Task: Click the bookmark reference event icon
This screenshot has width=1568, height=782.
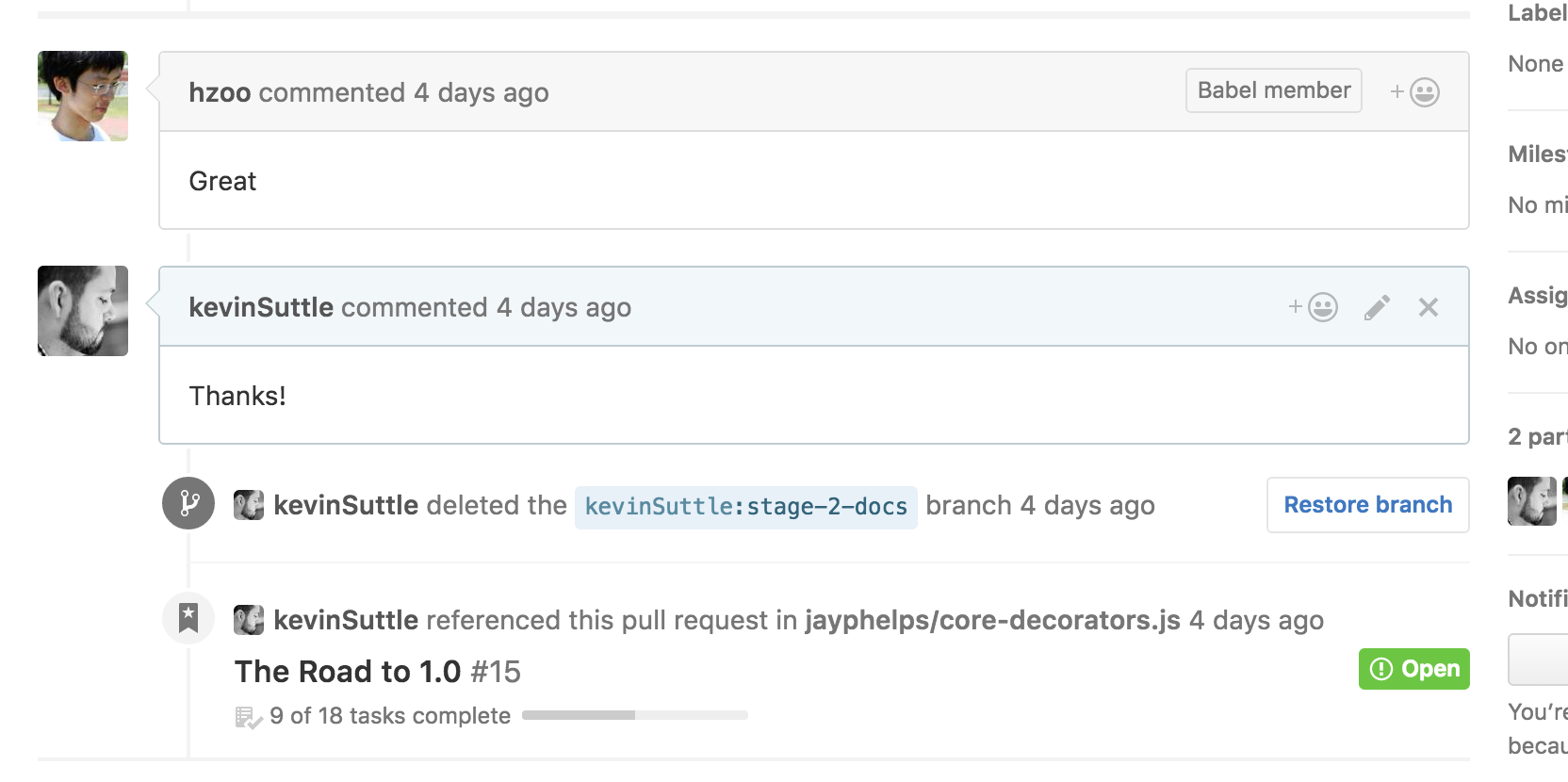Action: (x=188, y=618)
